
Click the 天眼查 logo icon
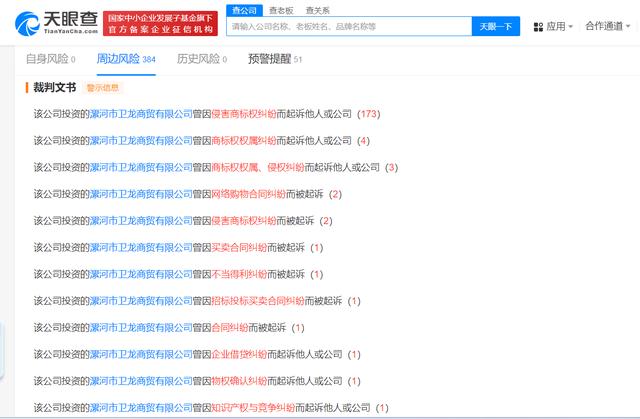[27, 23]
